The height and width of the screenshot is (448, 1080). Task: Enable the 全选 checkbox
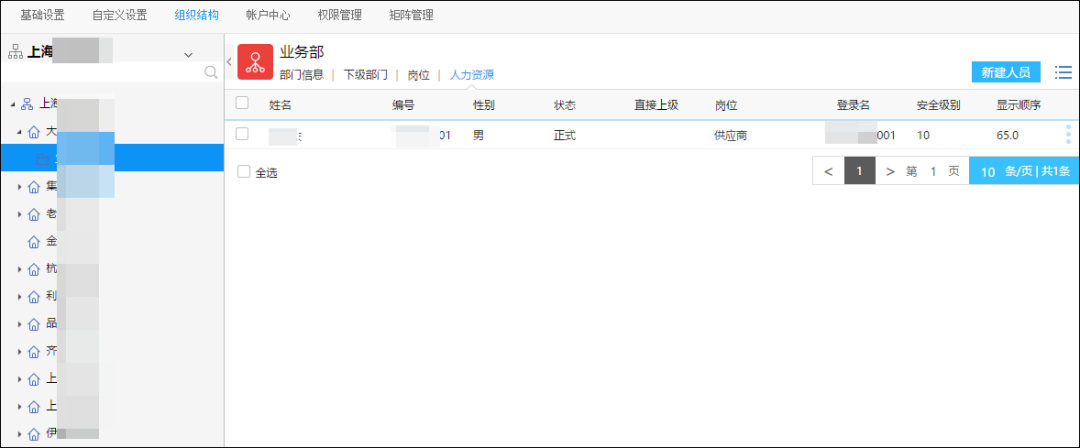tap(244, 172)
